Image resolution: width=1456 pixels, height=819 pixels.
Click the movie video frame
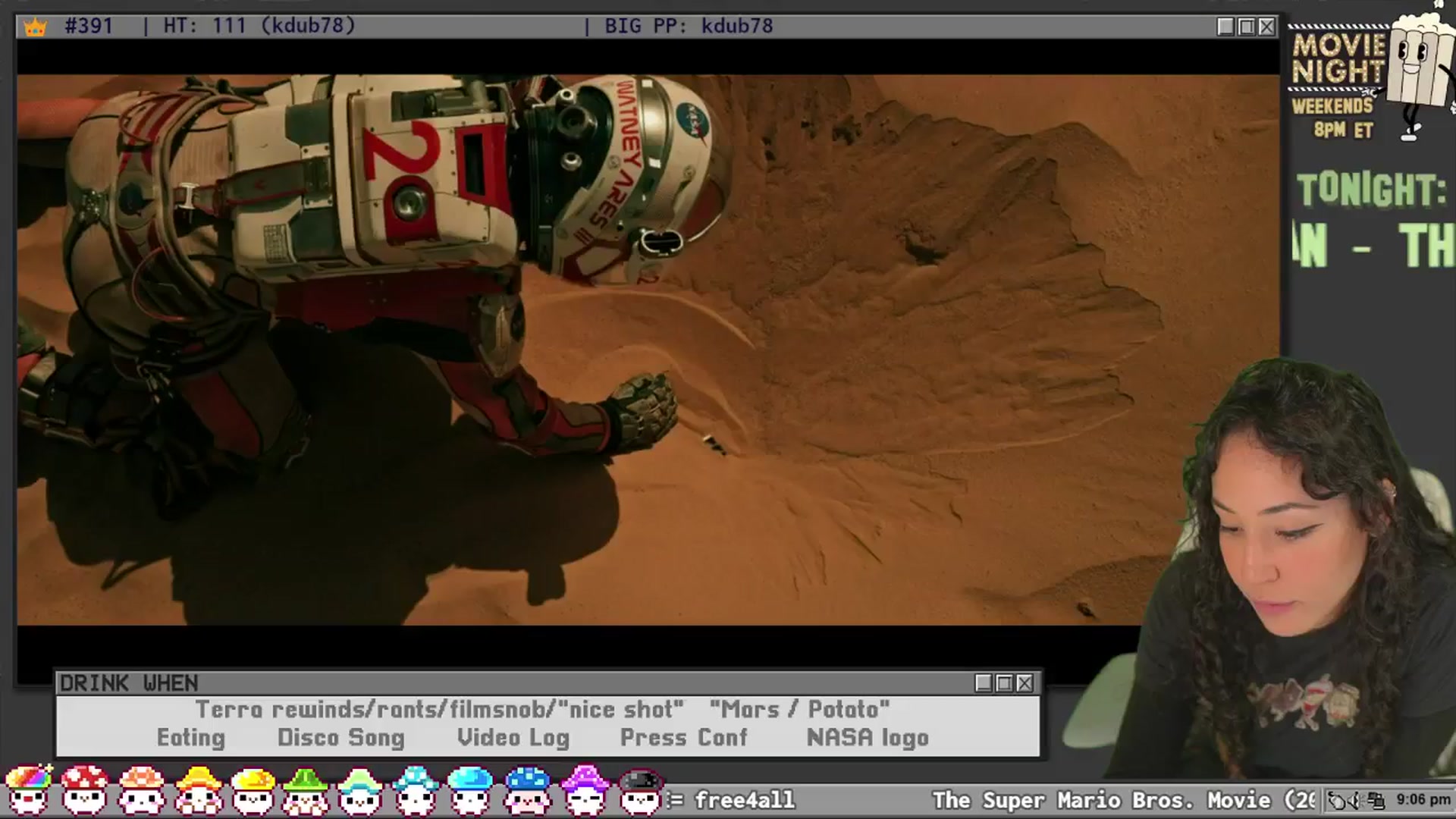pos(648,350)
